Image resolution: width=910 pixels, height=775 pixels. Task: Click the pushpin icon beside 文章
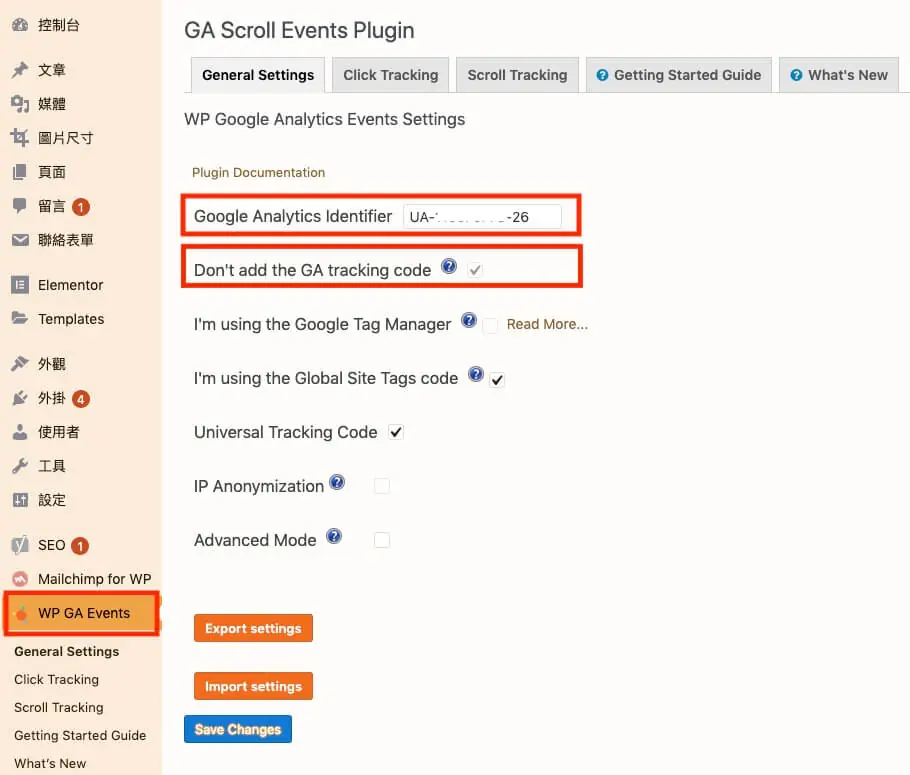(20, 70)
